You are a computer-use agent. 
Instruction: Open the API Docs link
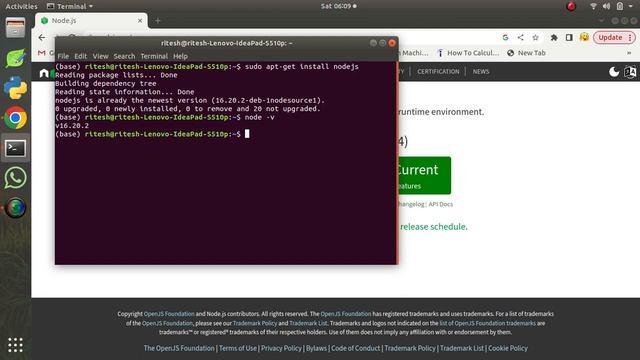pos(440,204)
